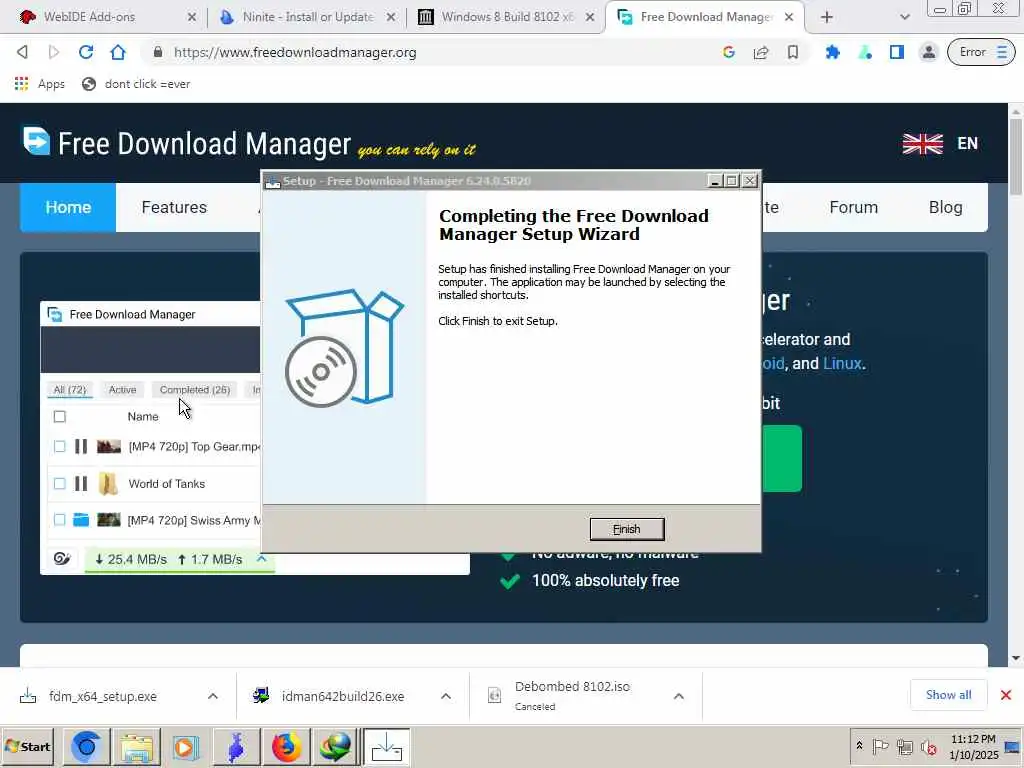Open the Features navigation item

tap(174, 207)
